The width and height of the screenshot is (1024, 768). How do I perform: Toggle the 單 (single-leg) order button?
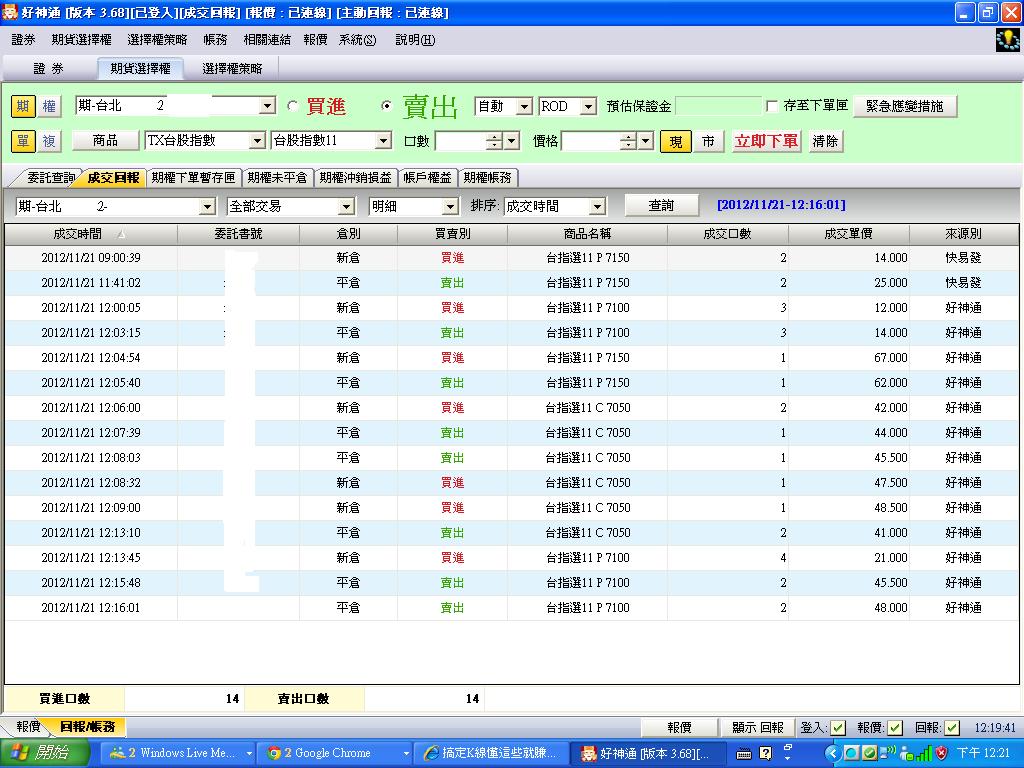pyautogui.click(x=23, y=141)
